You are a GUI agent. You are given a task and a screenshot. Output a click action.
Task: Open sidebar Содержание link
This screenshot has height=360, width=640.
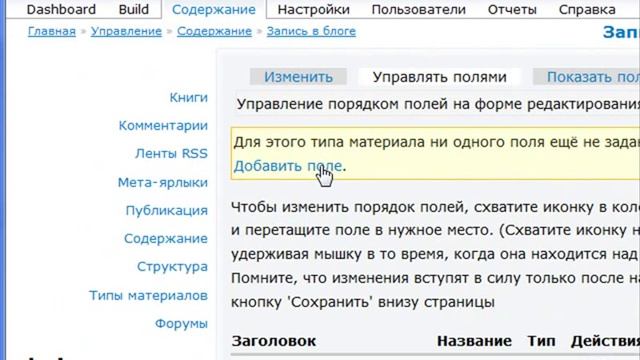tap(166, 238)
